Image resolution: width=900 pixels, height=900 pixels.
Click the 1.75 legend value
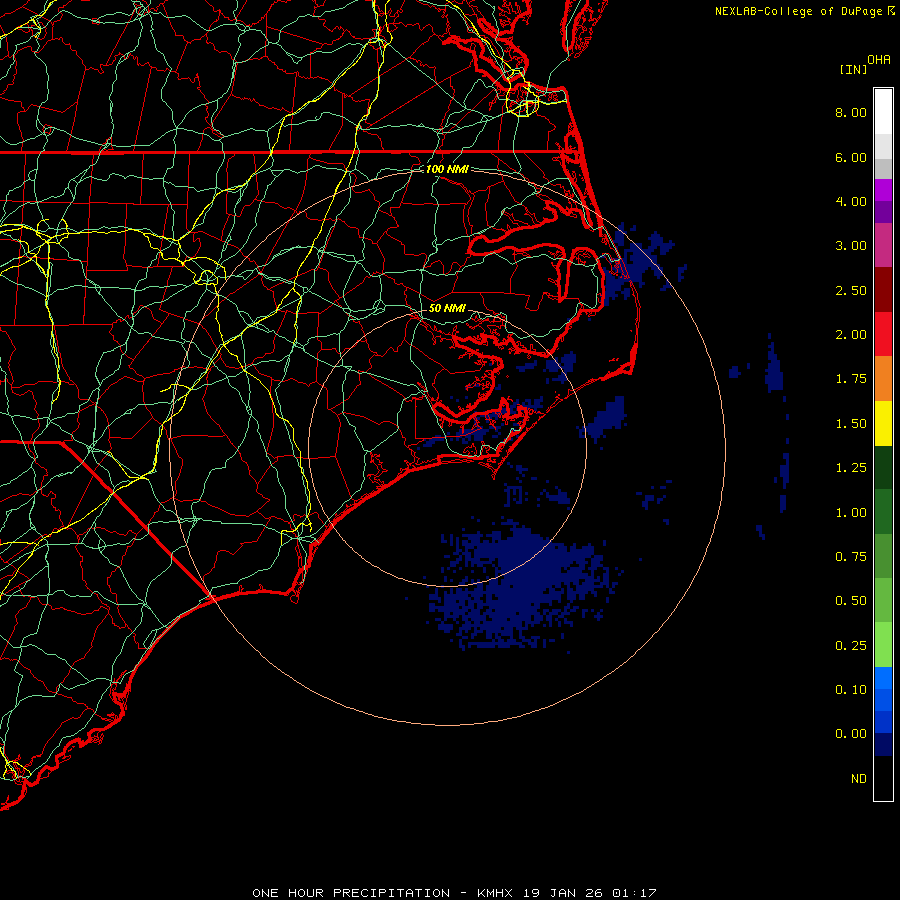[x=851, y=379]
